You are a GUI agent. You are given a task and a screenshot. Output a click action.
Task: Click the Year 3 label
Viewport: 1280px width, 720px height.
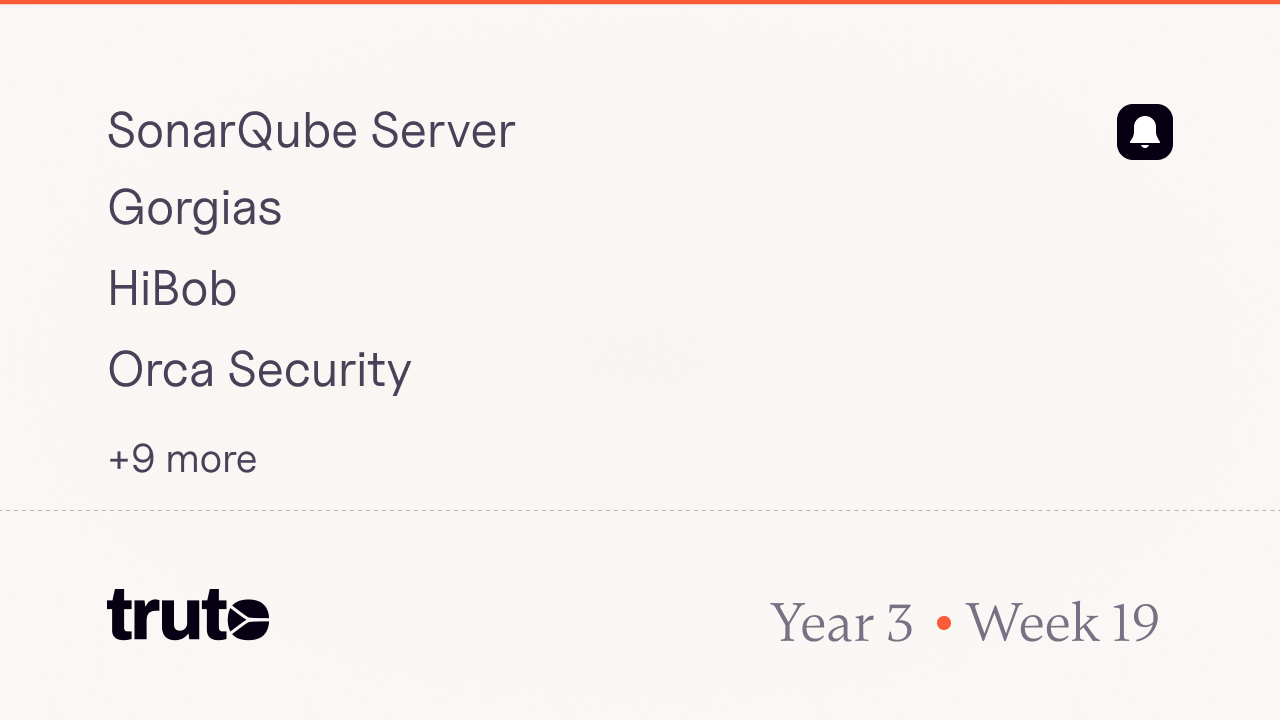pyautogui.click(x=841, y=623)
